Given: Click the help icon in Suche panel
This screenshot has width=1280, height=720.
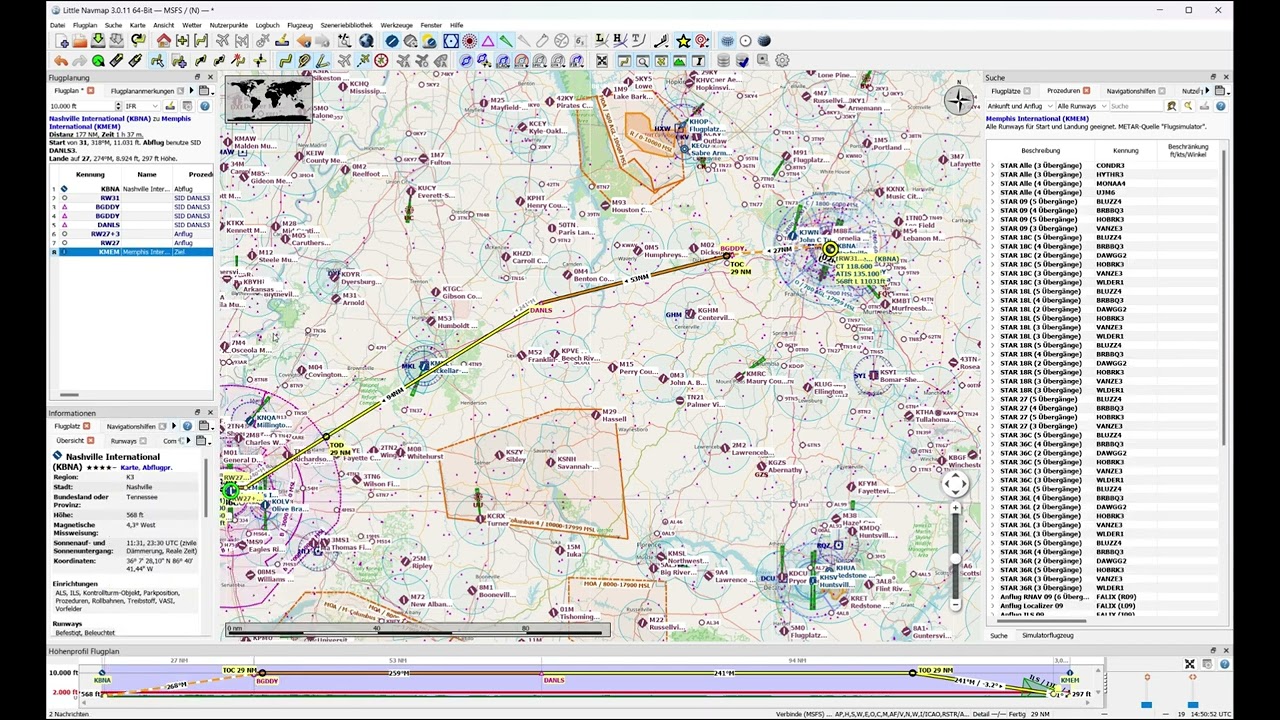Looking at the screenshot, I should click(x=1220, y=106).
